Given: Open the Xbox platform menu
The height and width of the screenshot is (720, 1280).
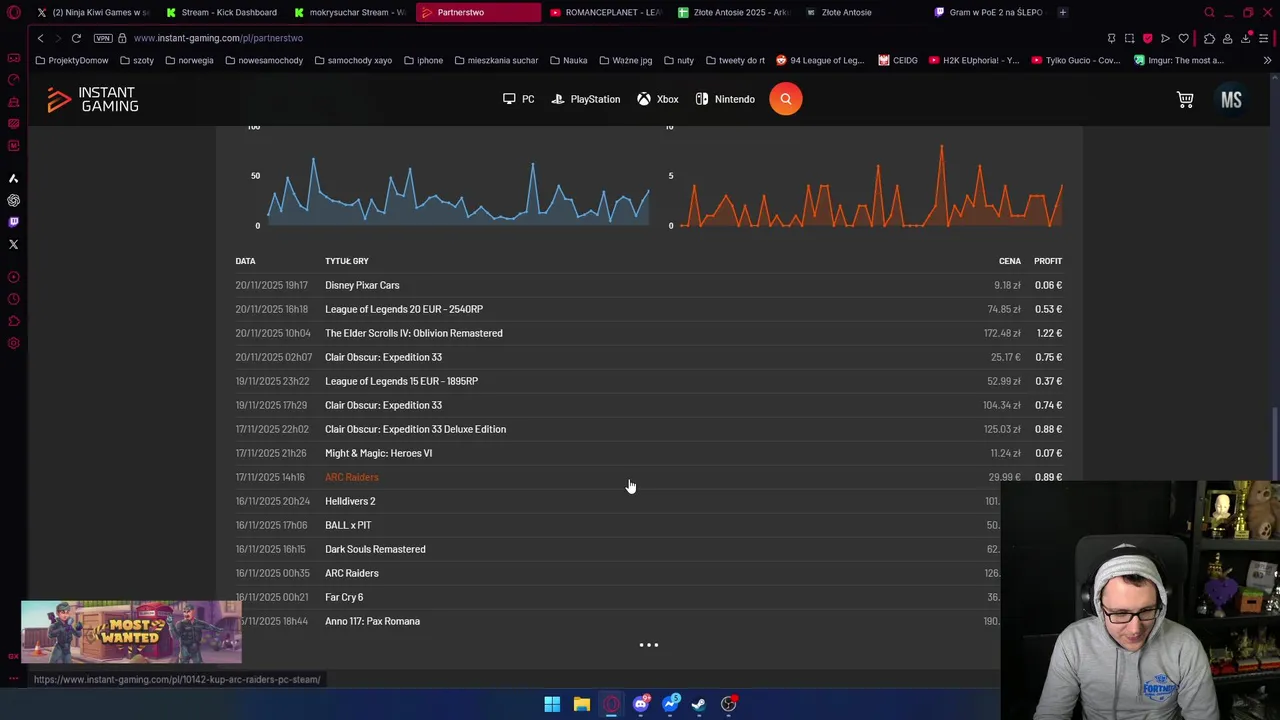Looking at the screenshot, I should coord(658,99).
